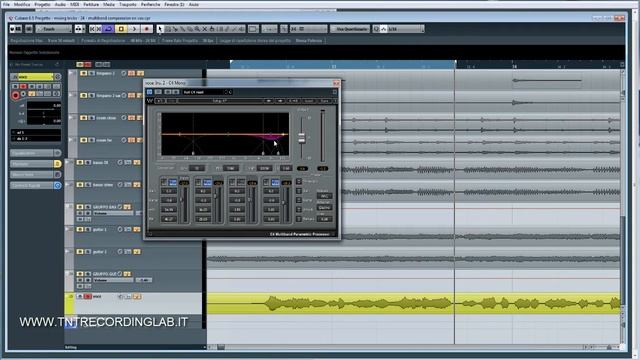Mute the timpano 1 track
This screenshot has height=360, width=640.
84,73
